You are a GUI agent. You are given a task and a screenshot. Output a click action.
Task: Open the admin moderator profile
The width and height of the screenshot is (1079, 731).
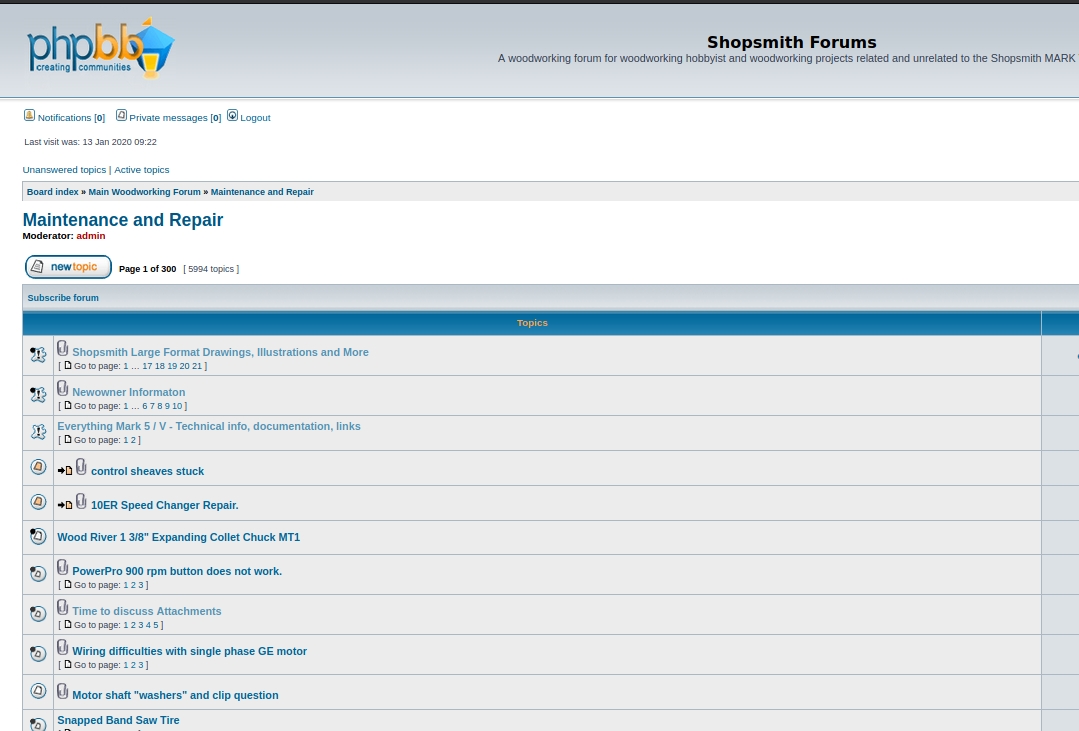click(91, 236)
